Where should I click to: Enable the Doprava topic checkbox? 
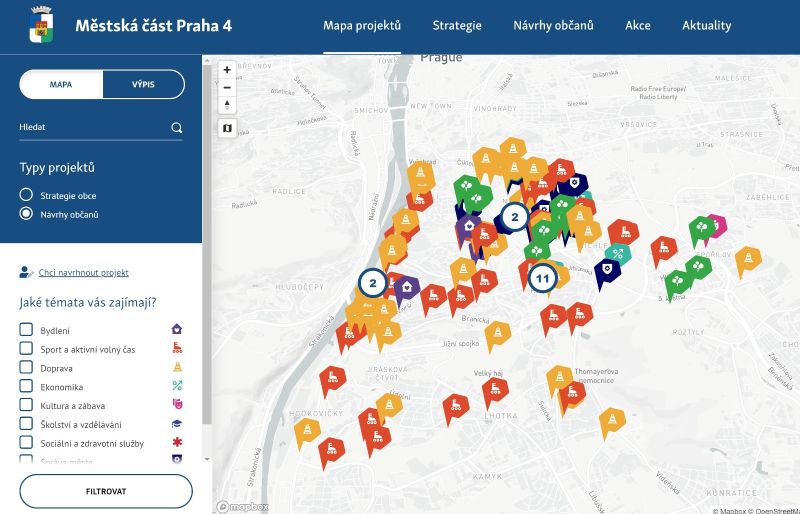(26, 367)
